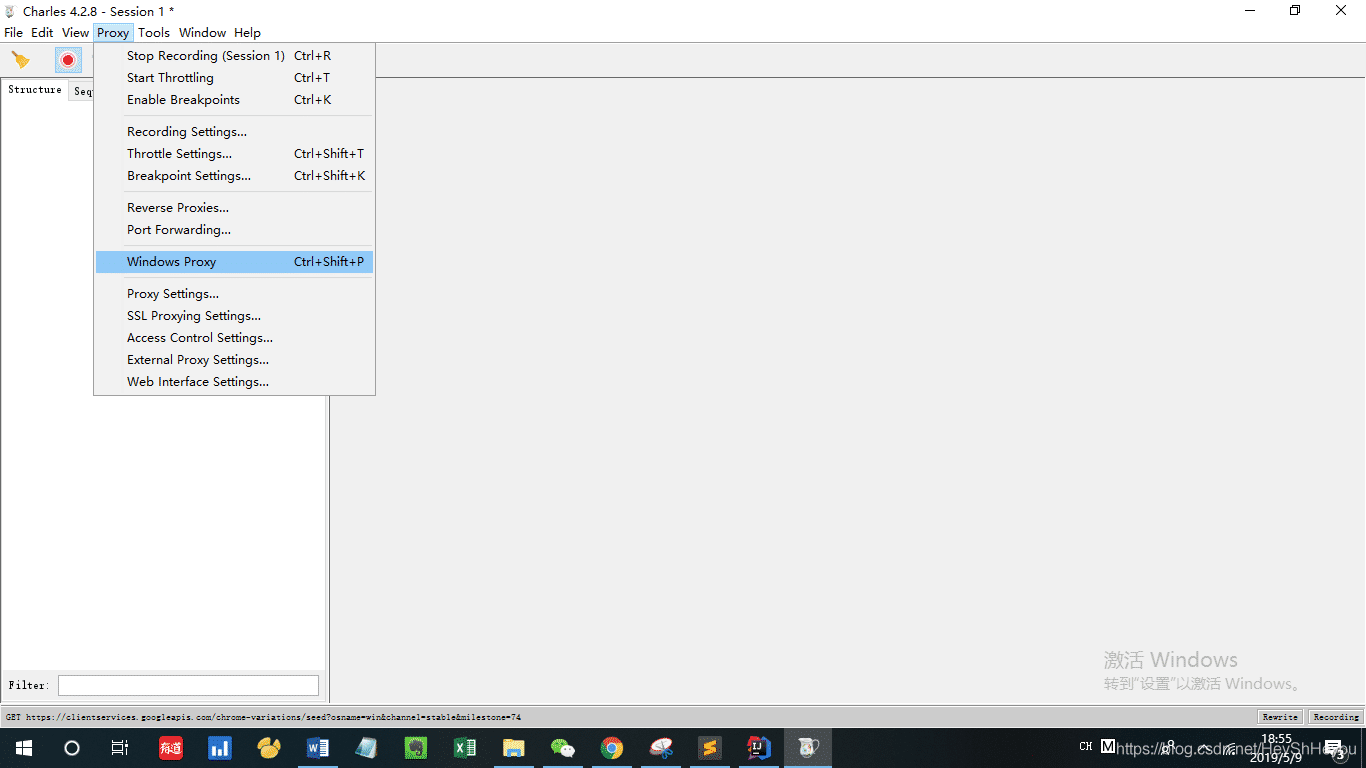Screen dimensions: 1366x768
Task: Click the Recording status bar button
Action: (1336, 717)
